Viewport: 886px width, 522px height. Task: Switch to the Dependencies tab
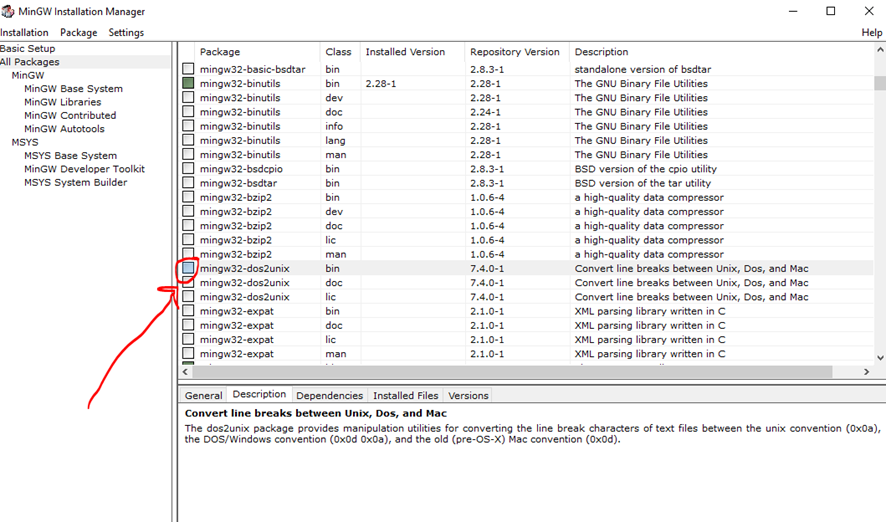(329, 396)
